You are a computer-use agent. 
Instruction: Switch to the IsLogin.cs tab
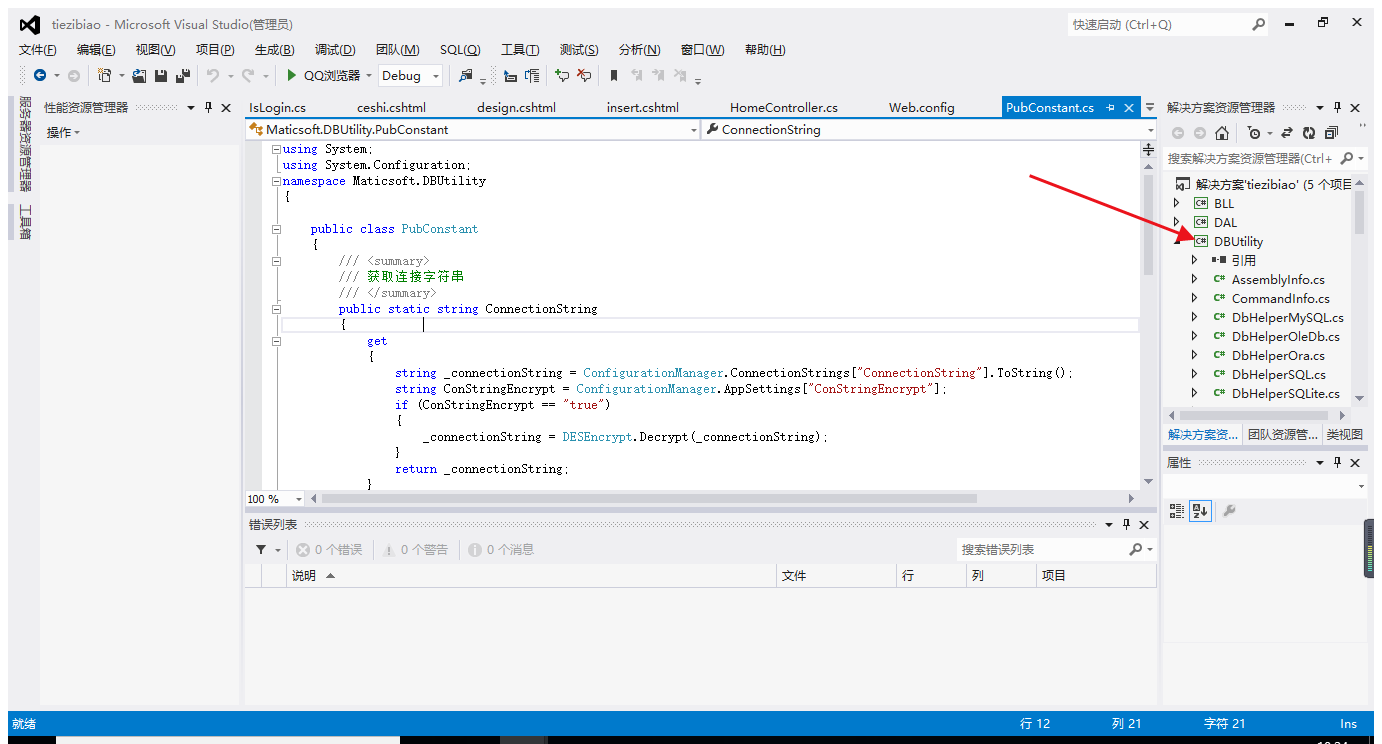tap(278, 107)
